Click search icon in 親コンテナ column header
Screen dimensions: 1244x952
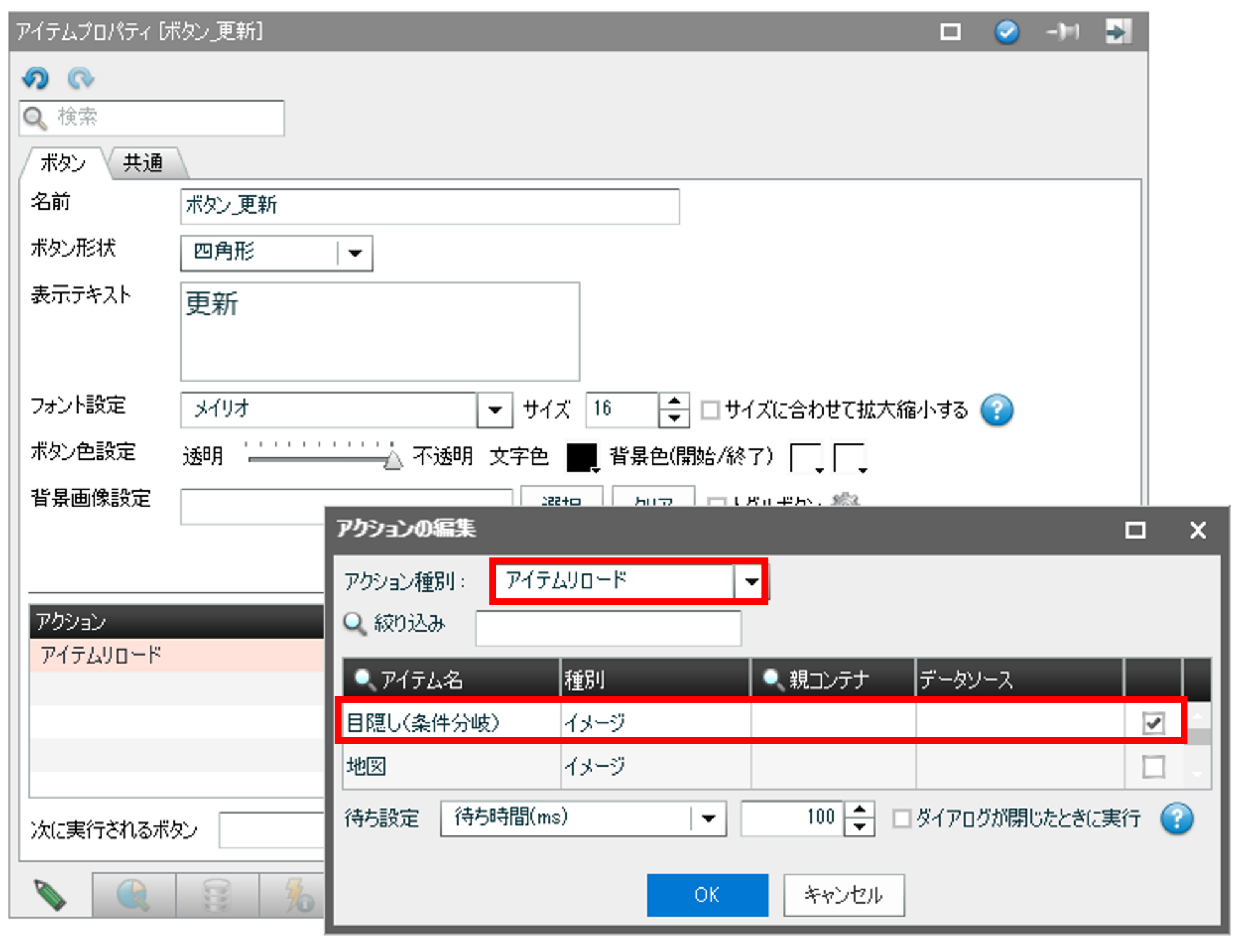coord(772,679)
